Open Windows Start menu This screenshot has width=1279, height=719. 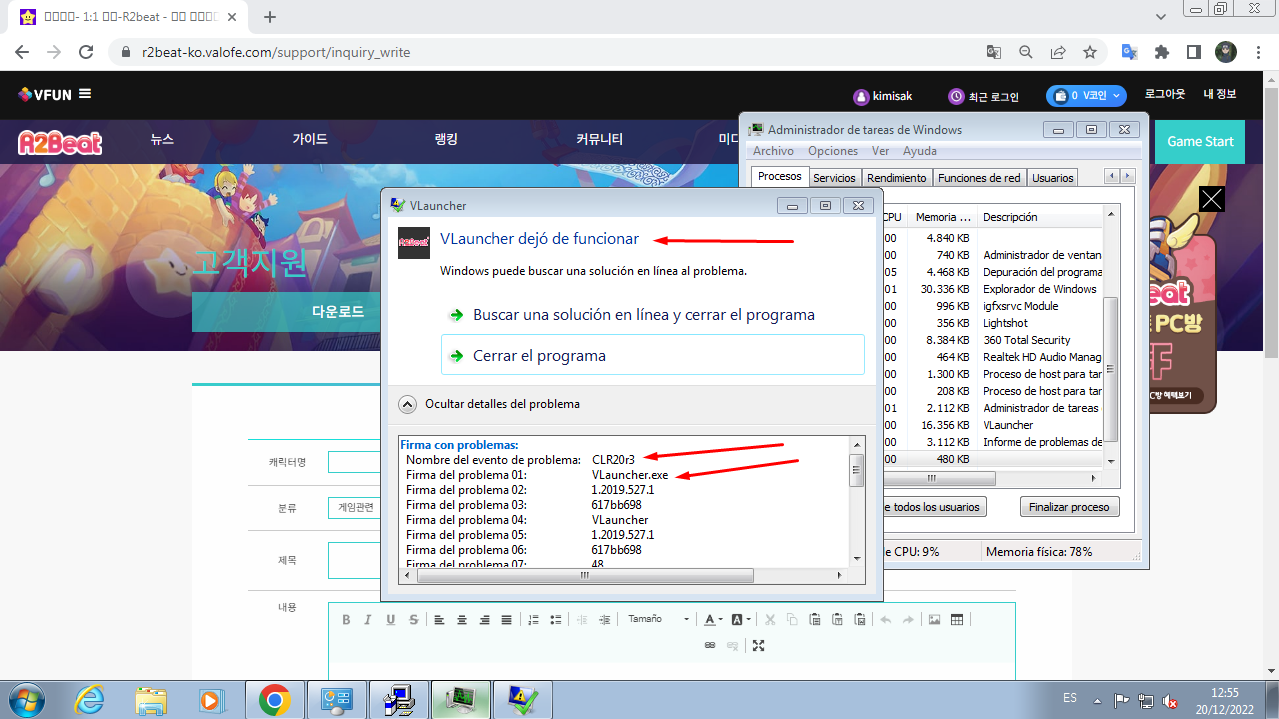coord(25,700)
